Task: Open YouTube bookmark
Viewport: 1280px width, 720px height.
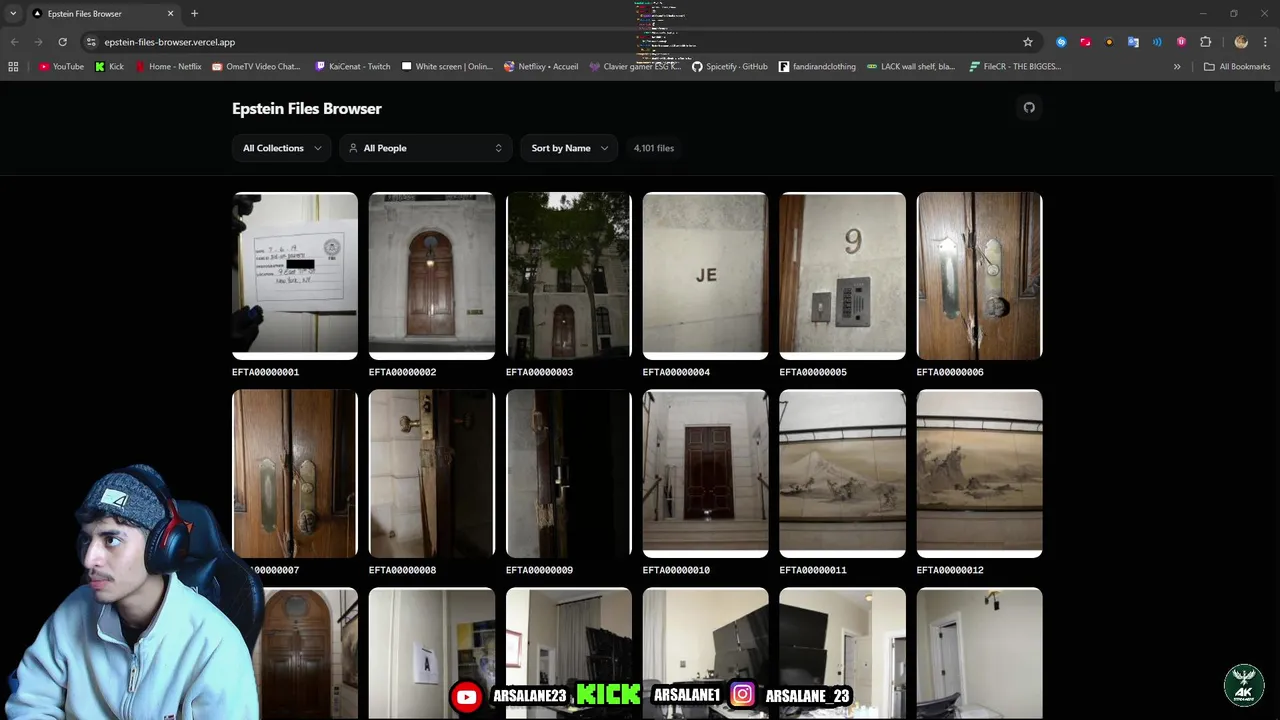Action: pos(61,67)
